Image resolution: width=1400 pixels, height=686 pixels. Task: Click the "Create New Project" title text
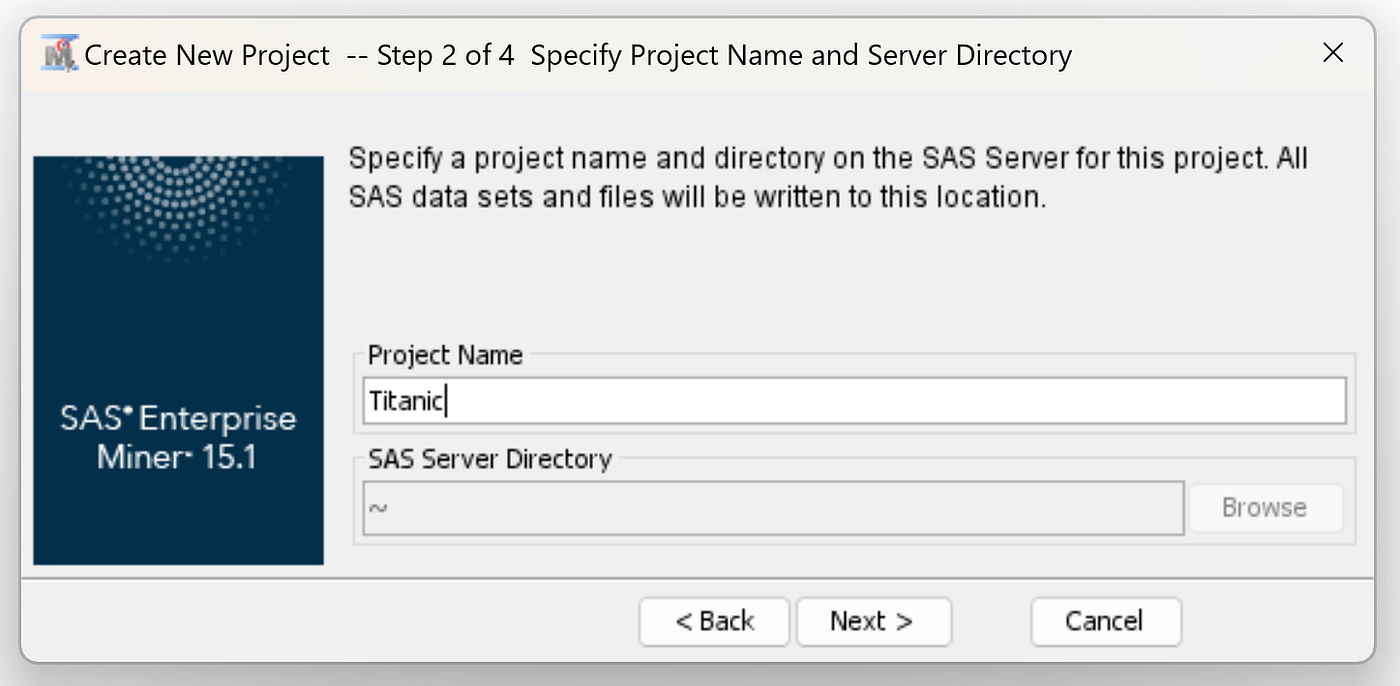click(x=207, y=55)
